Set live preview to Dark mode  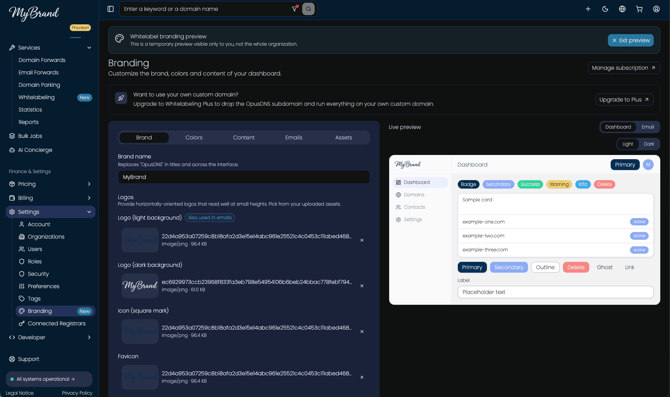[x=649, y=144]
